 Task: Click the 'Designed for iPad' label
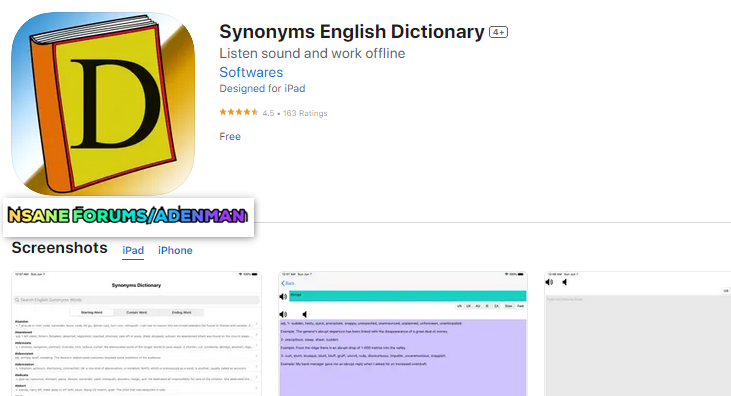tap(262, 89)
